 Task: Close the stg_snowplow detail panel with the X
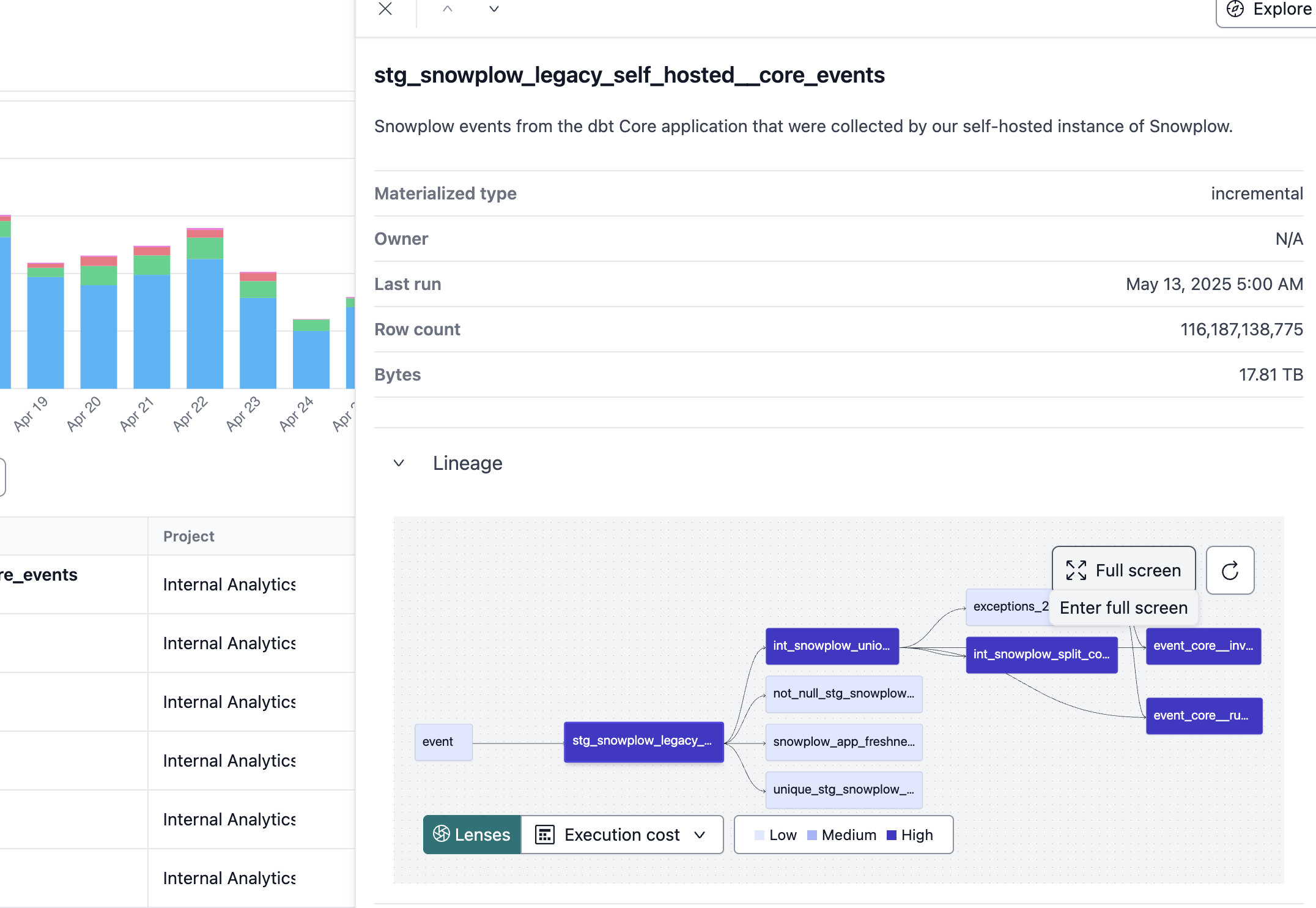(x=385, y=9)
